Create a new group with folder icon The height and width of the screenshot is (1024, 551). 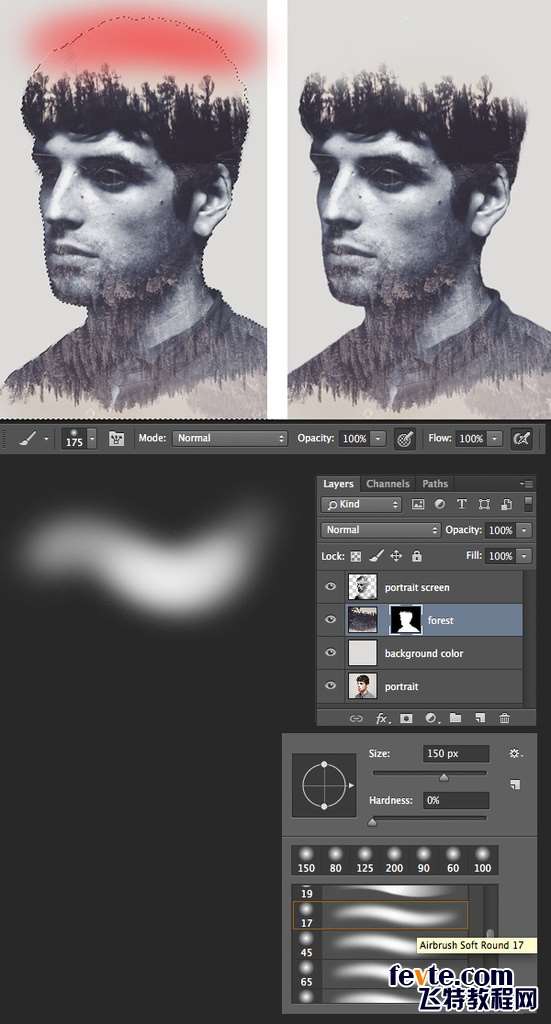point(456,718)
